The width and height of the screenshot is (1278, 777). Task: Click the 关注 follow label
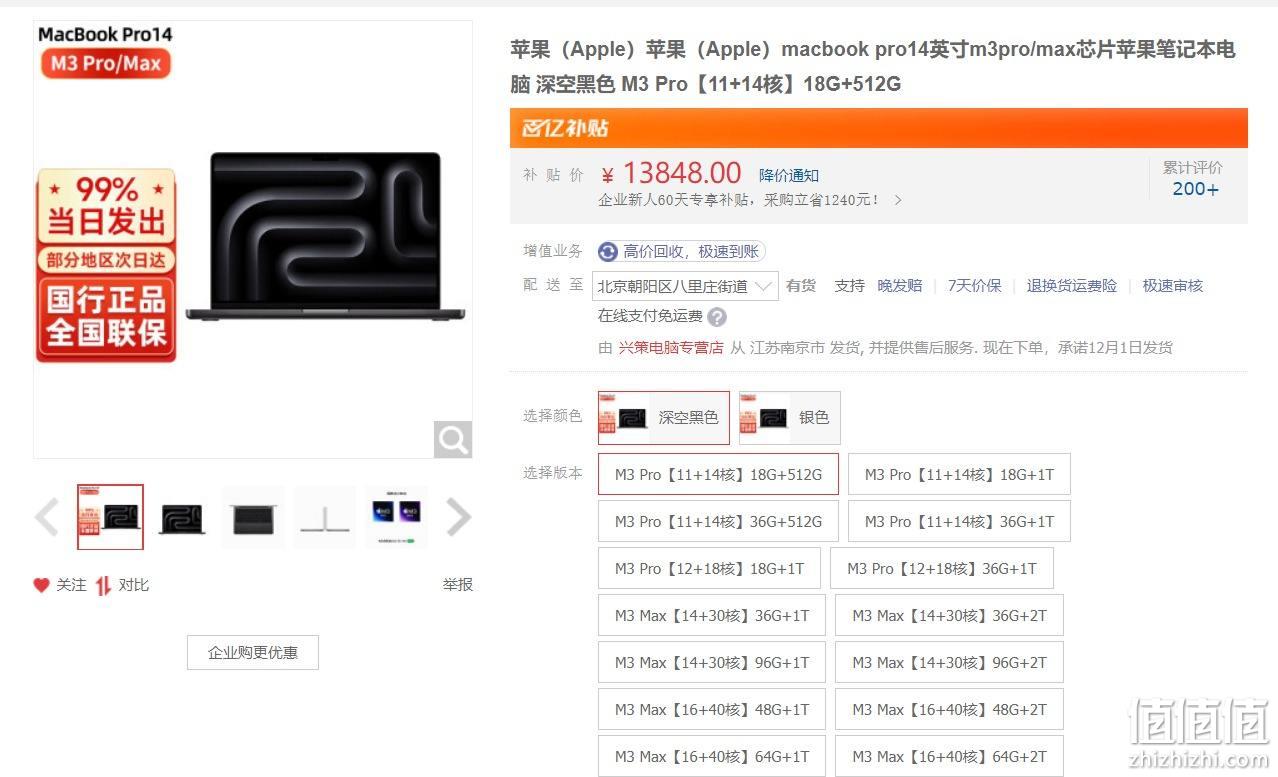71,585
